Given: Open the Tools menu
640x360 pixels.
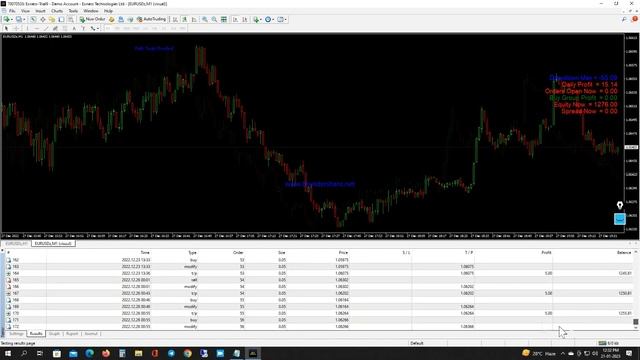Looking at the screenshot, I should coord(73,11).
